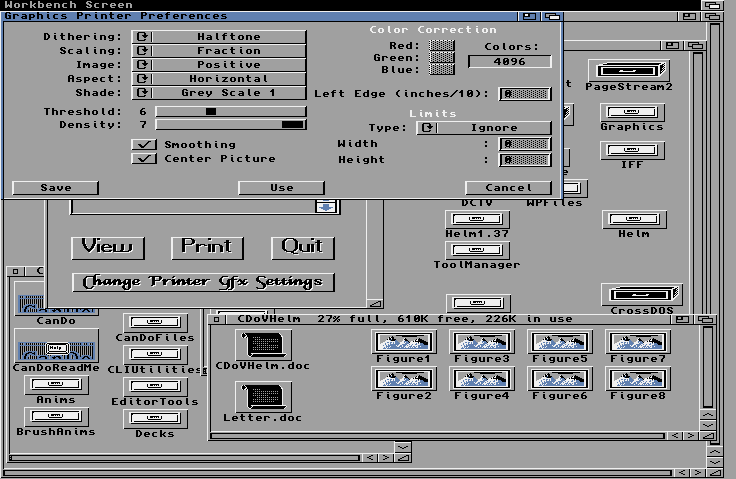736x479 pixels.
Task: Cycle the Limits Type option from Ignore
Action: pyautogui.click(x=484, y=128)
